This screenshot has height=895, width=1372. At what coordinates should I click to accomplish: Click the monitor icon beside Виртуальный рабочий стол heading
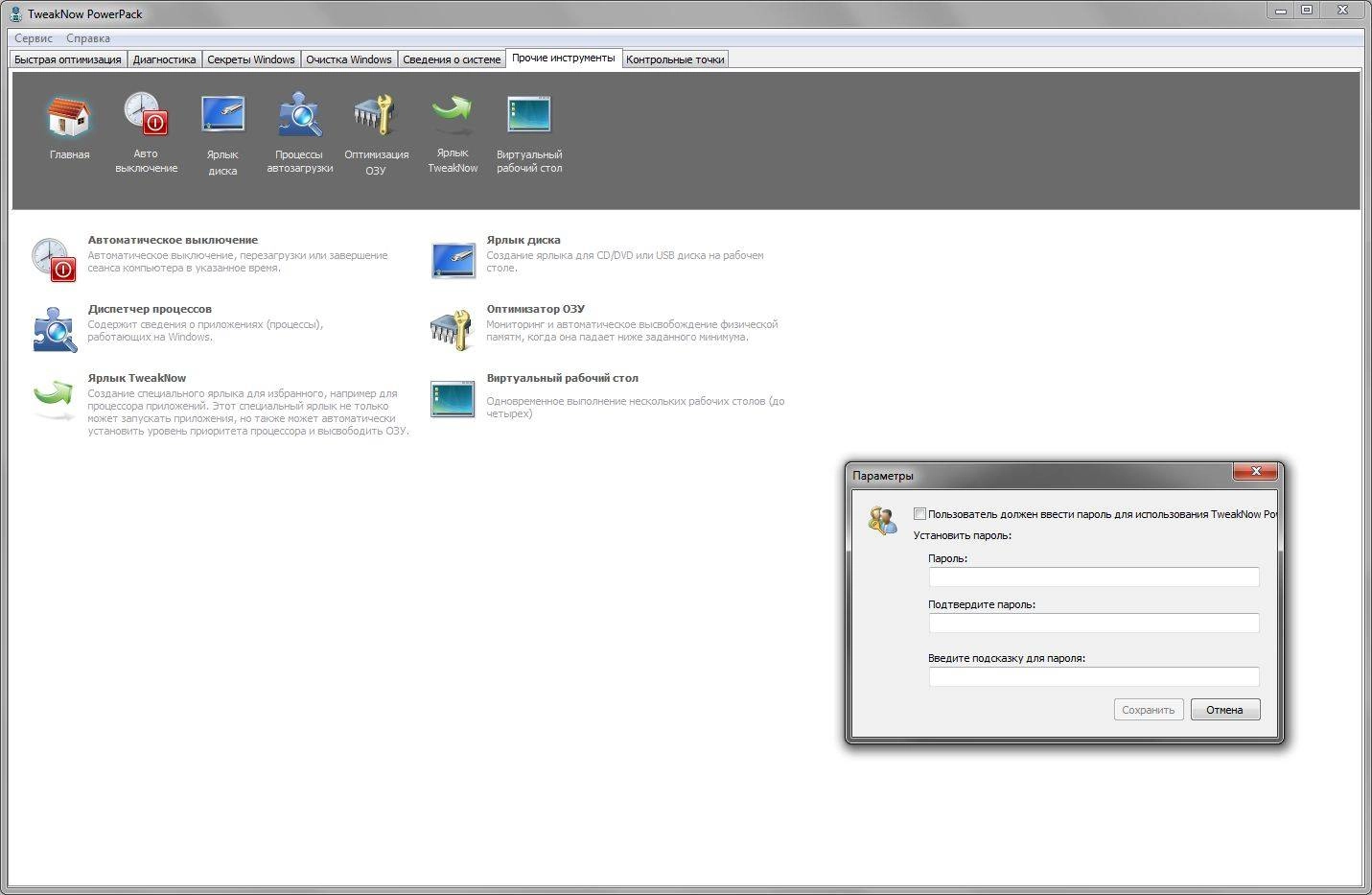click(453, 399)
